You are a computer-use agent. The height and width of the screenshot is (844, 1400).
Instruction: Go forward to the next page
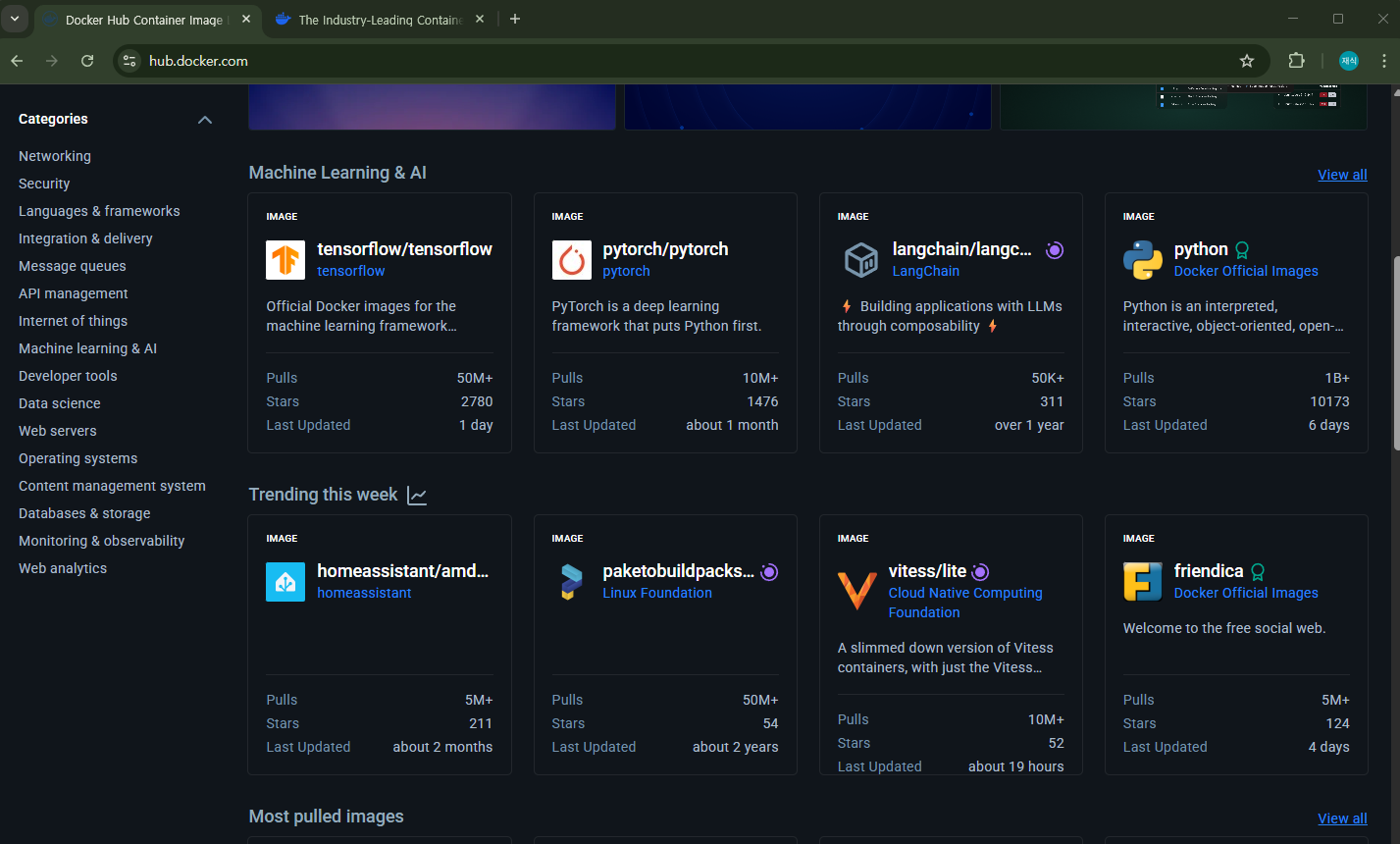52,61
